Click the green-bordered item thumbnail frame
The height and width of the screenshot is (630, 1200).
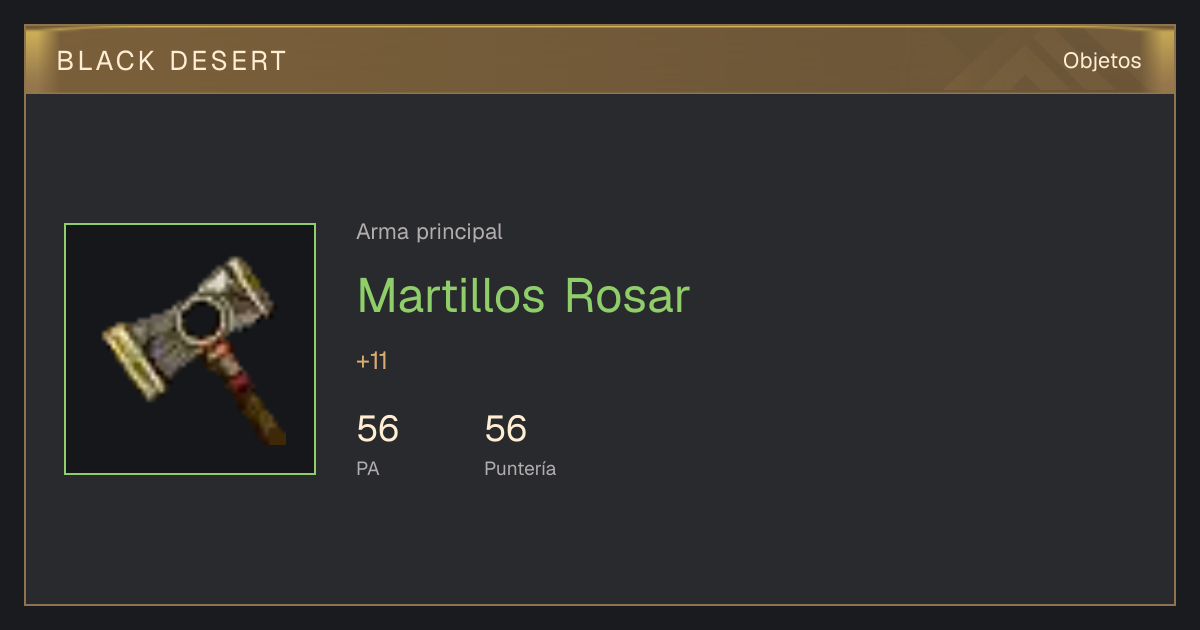(x=190, y=349)
